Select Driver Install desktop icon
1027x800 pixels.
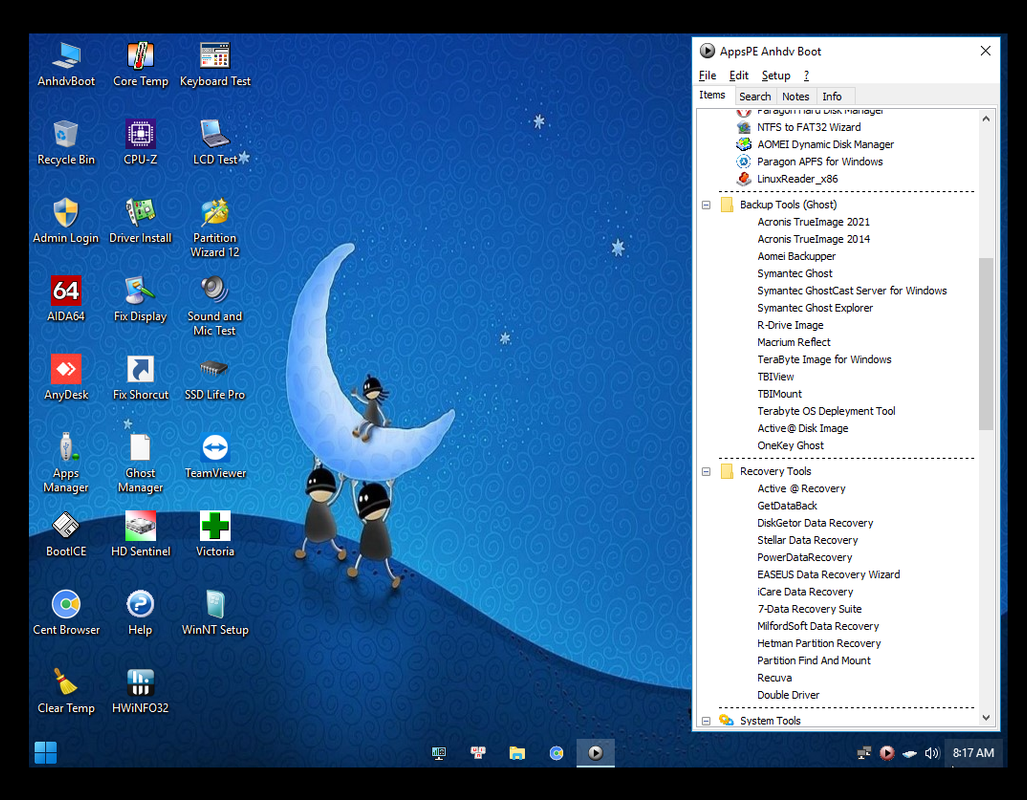click(x=140, y=221)
